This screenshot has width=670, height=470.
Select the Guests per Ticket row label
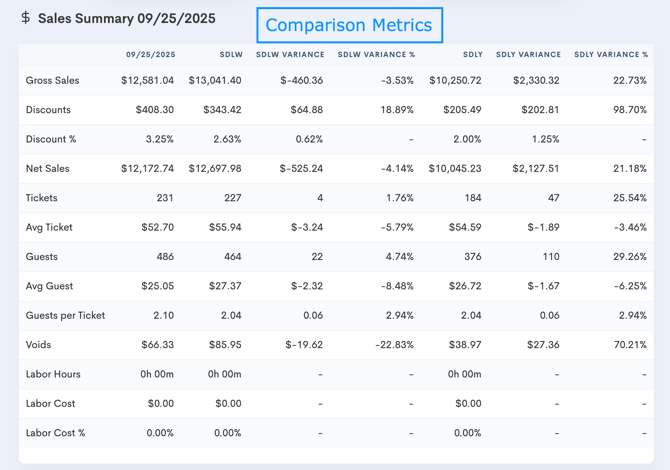point(65,316)
